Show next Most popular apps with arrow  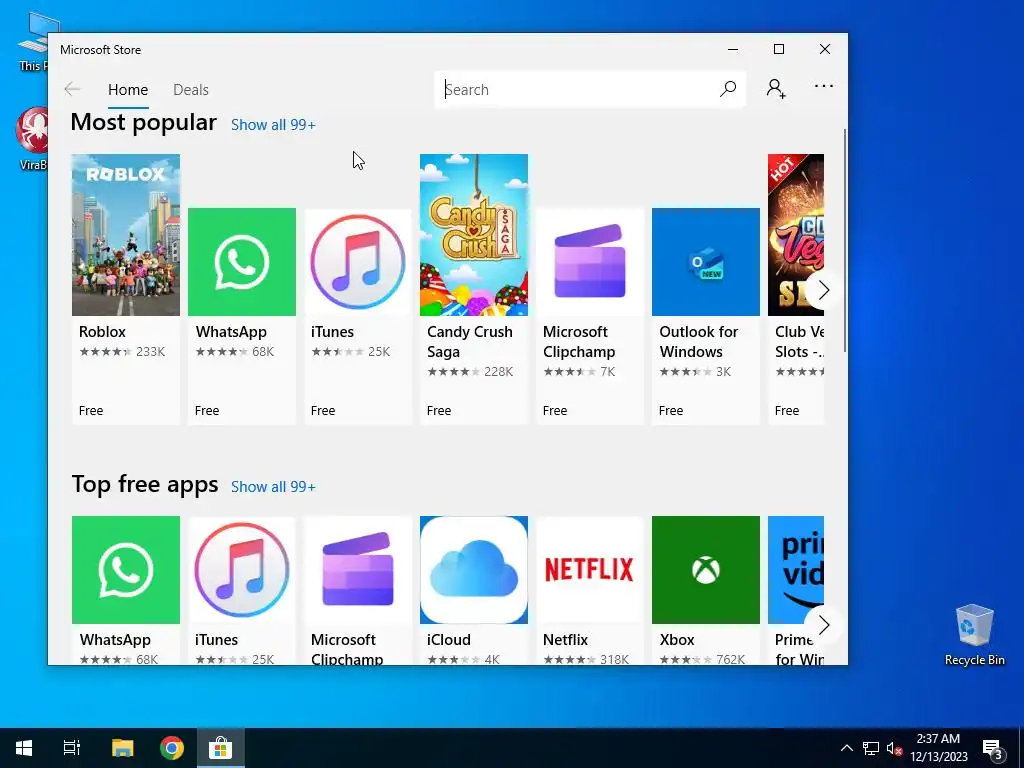(823, 289)
